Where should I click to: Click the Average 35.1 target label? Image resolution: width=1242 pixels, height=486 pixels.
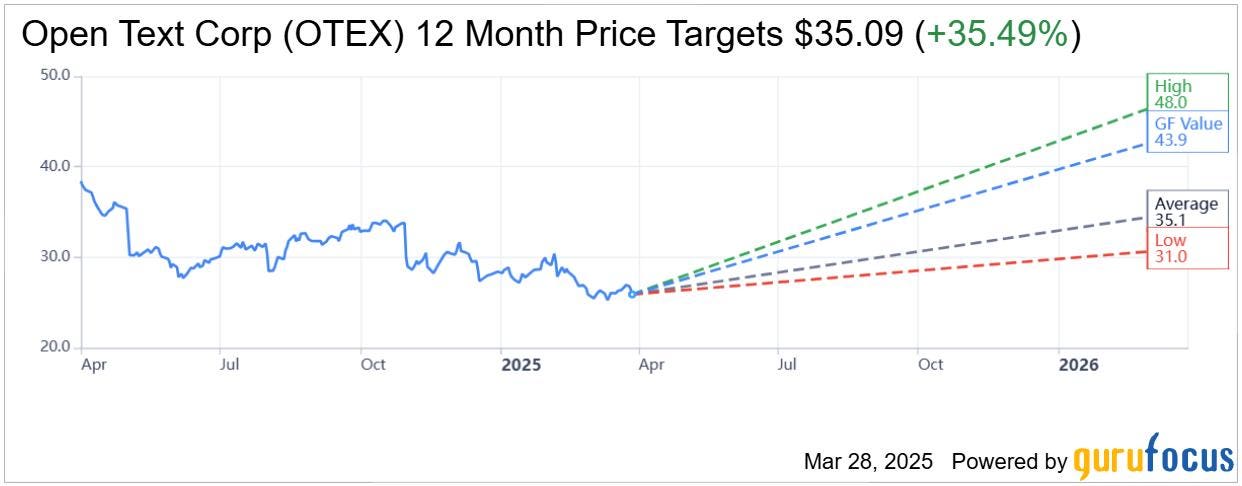pyautogui.click(x=1187, y=211)
